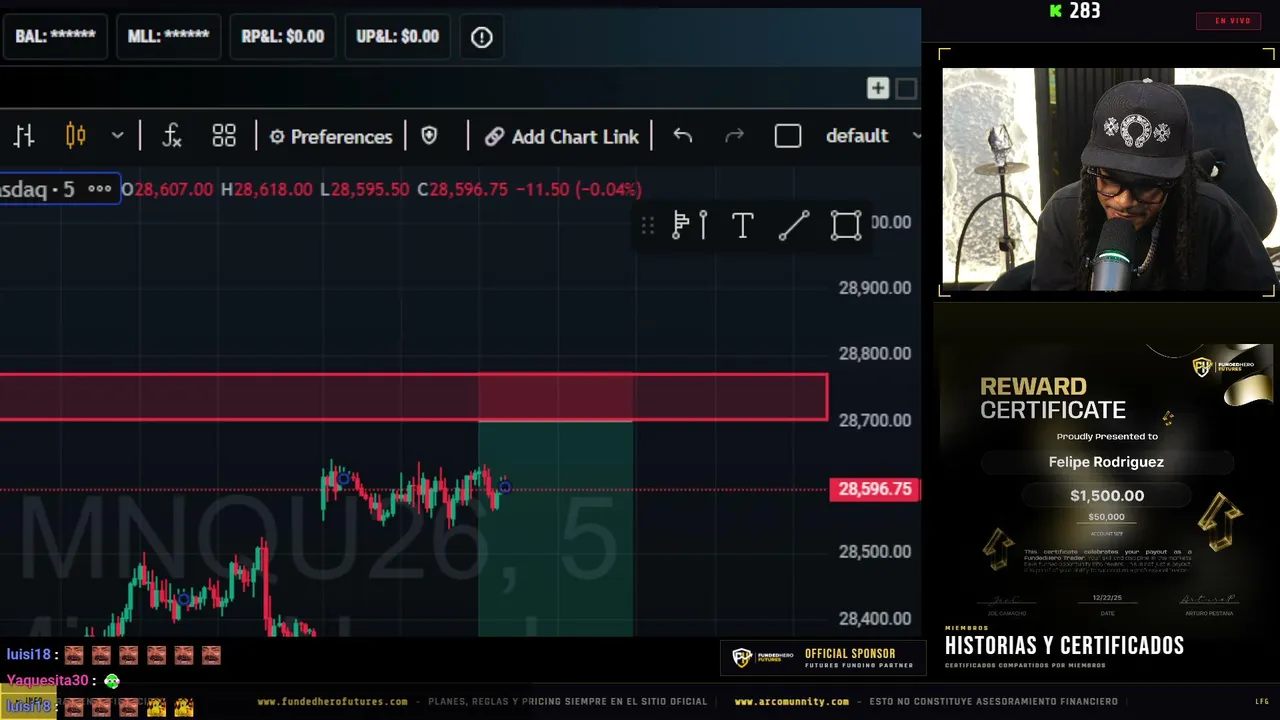Click the 28,800.00 price axis label
1280x720 pixels.
(875, 354)
